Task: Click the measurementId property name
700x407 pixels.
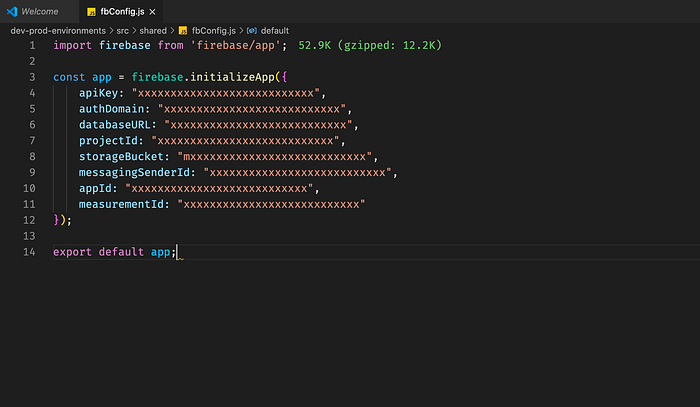Action: coord(121,204)
